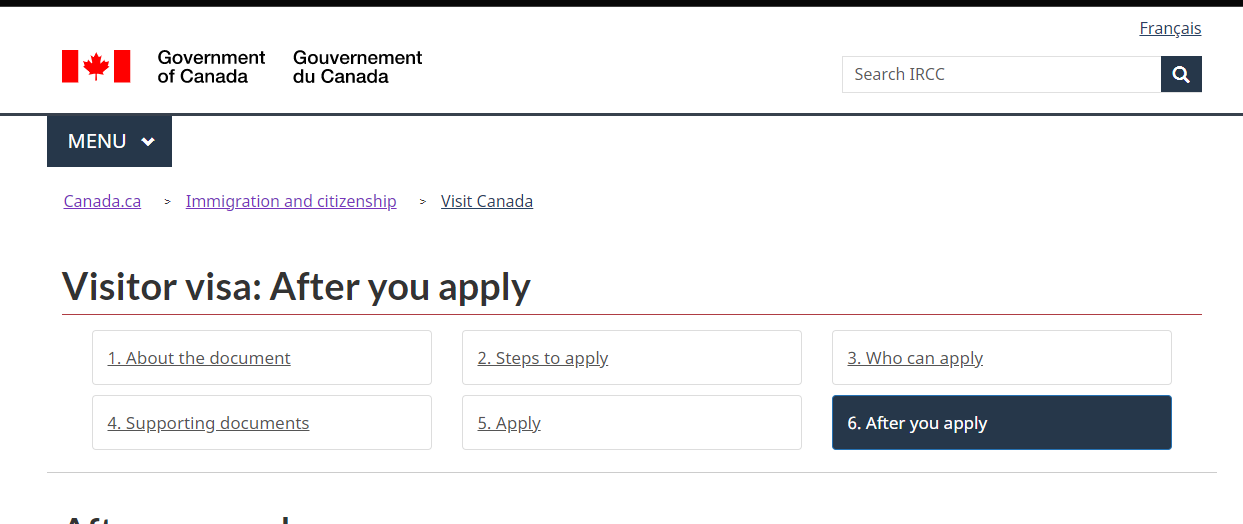Click into the Search IRCC field
The height and width of the screenshot is (524, 1243).
(1000, 74)
